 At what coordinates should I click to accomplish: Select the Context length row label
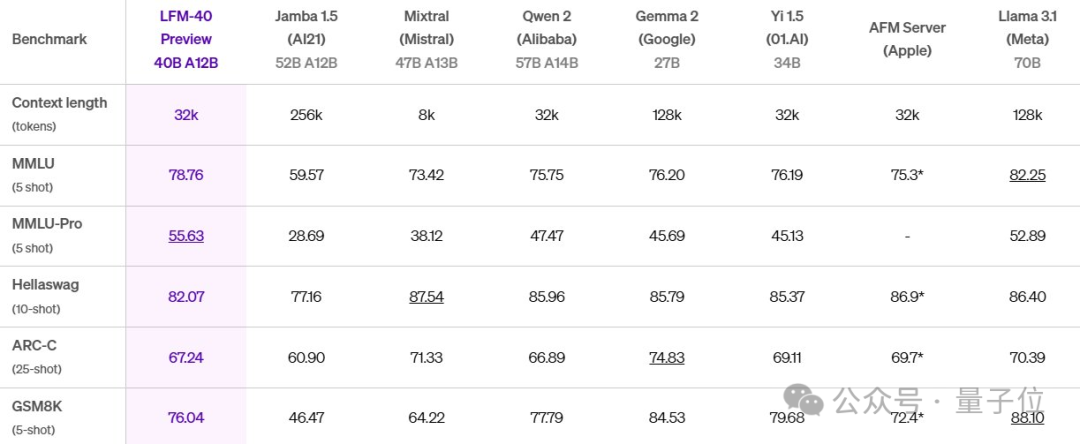[59, 103]
